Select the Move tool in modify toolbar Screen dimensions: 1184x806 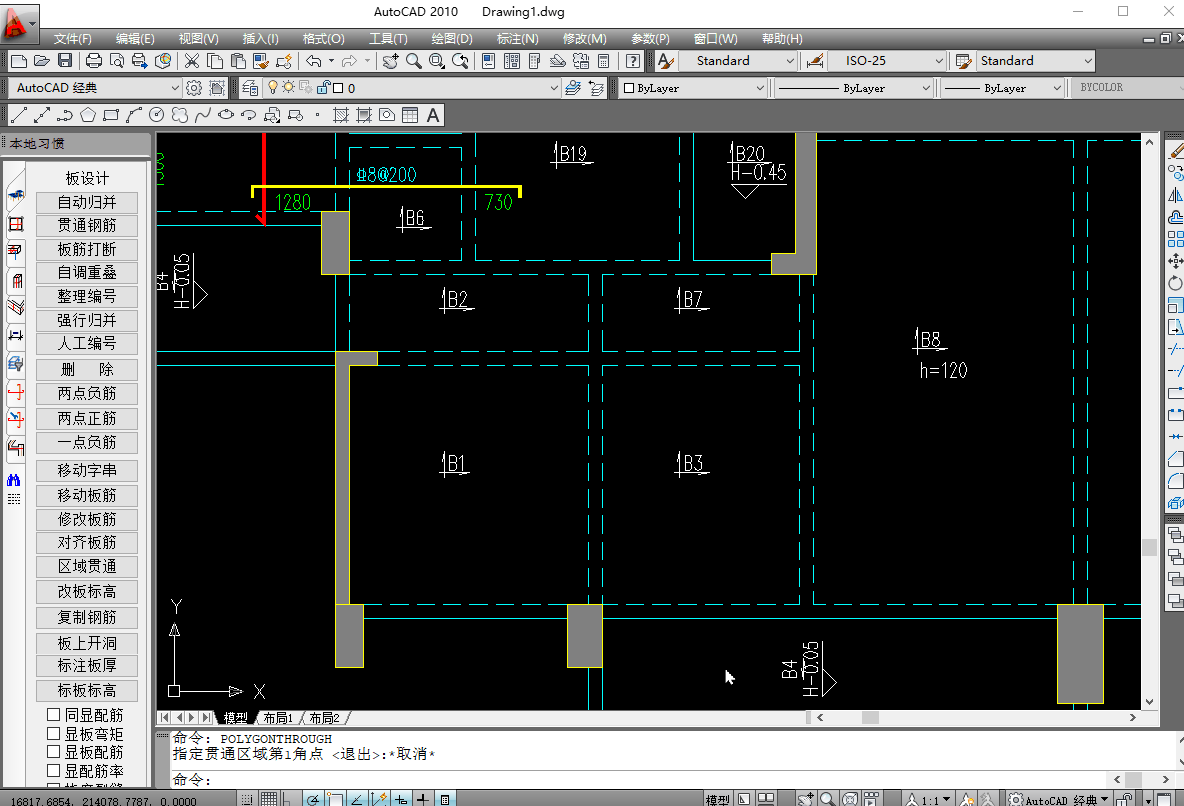pos(1175,261)
